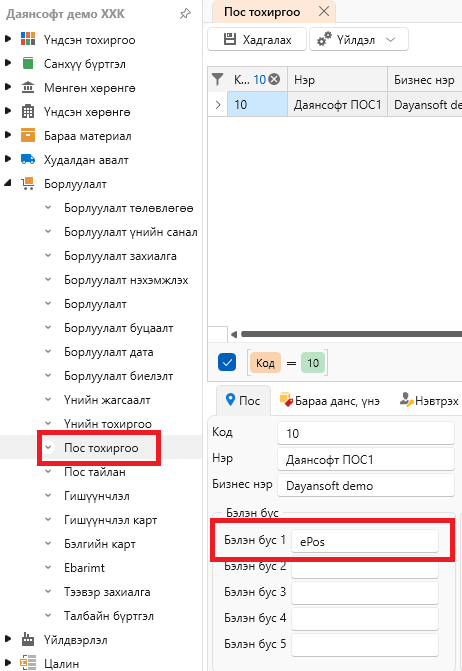This screenshot has width=462, height=671.
Task: Click the floppy disk save icon
Action: pos(230,39)
